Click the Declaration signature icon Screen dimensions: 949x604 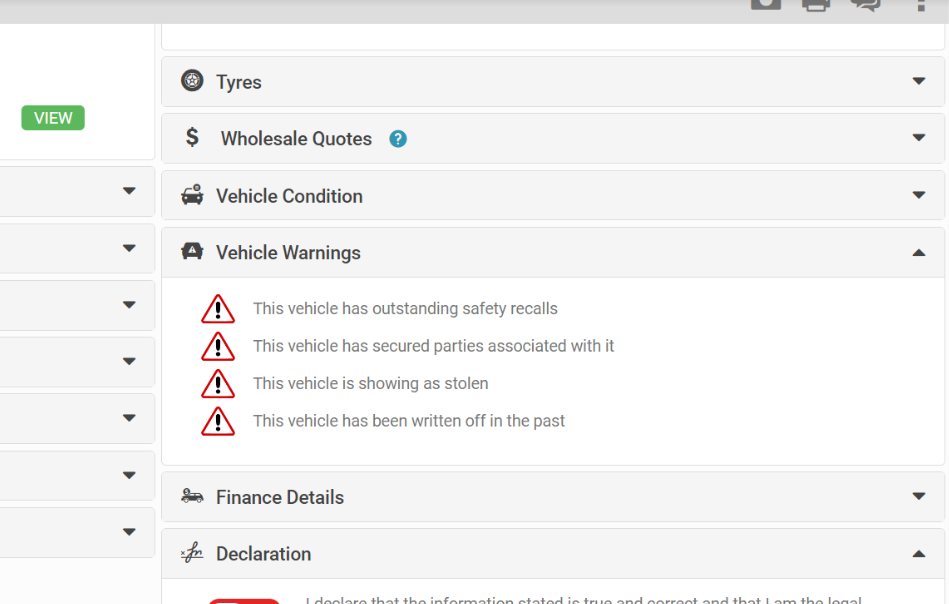[x=192, y=553]
